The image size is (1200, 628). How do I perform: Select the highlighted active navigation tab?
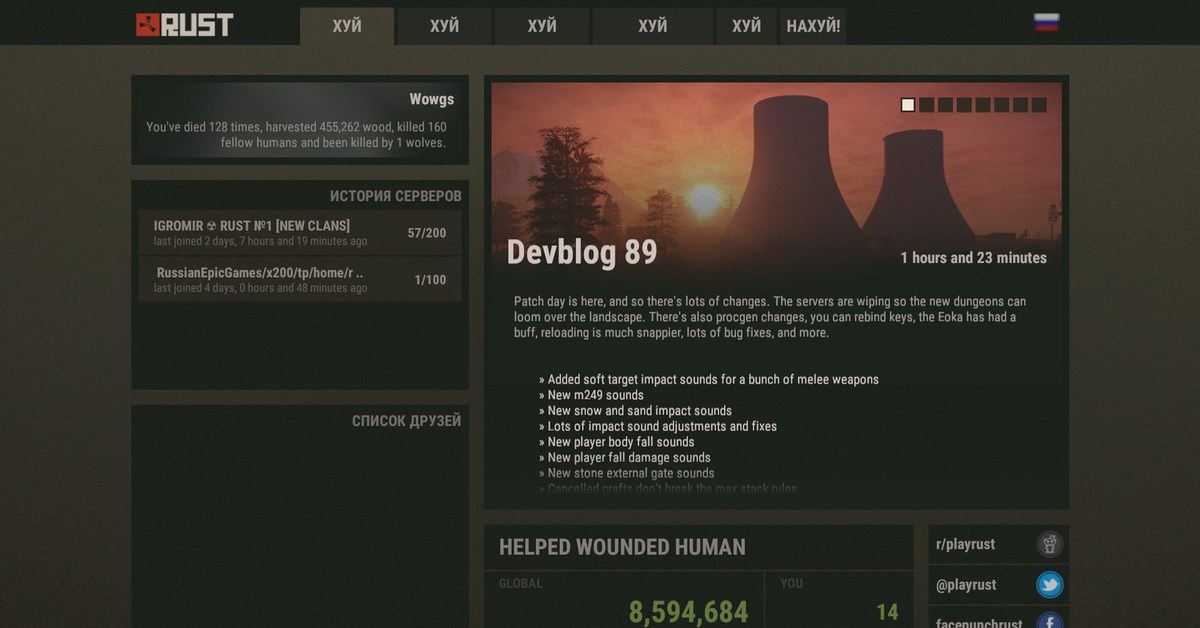[347, 26]
